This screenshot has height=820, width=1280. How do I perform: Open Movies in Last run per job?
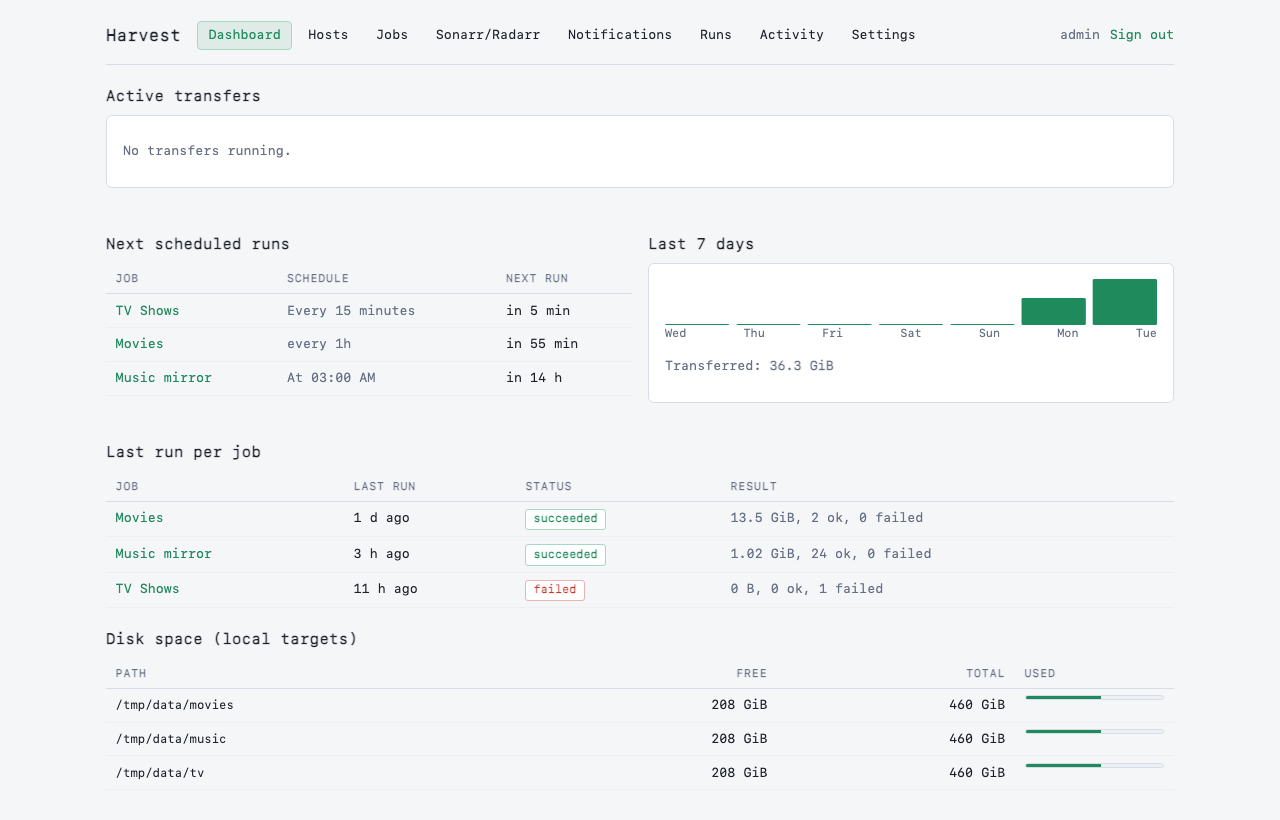(x=139, y=518)
